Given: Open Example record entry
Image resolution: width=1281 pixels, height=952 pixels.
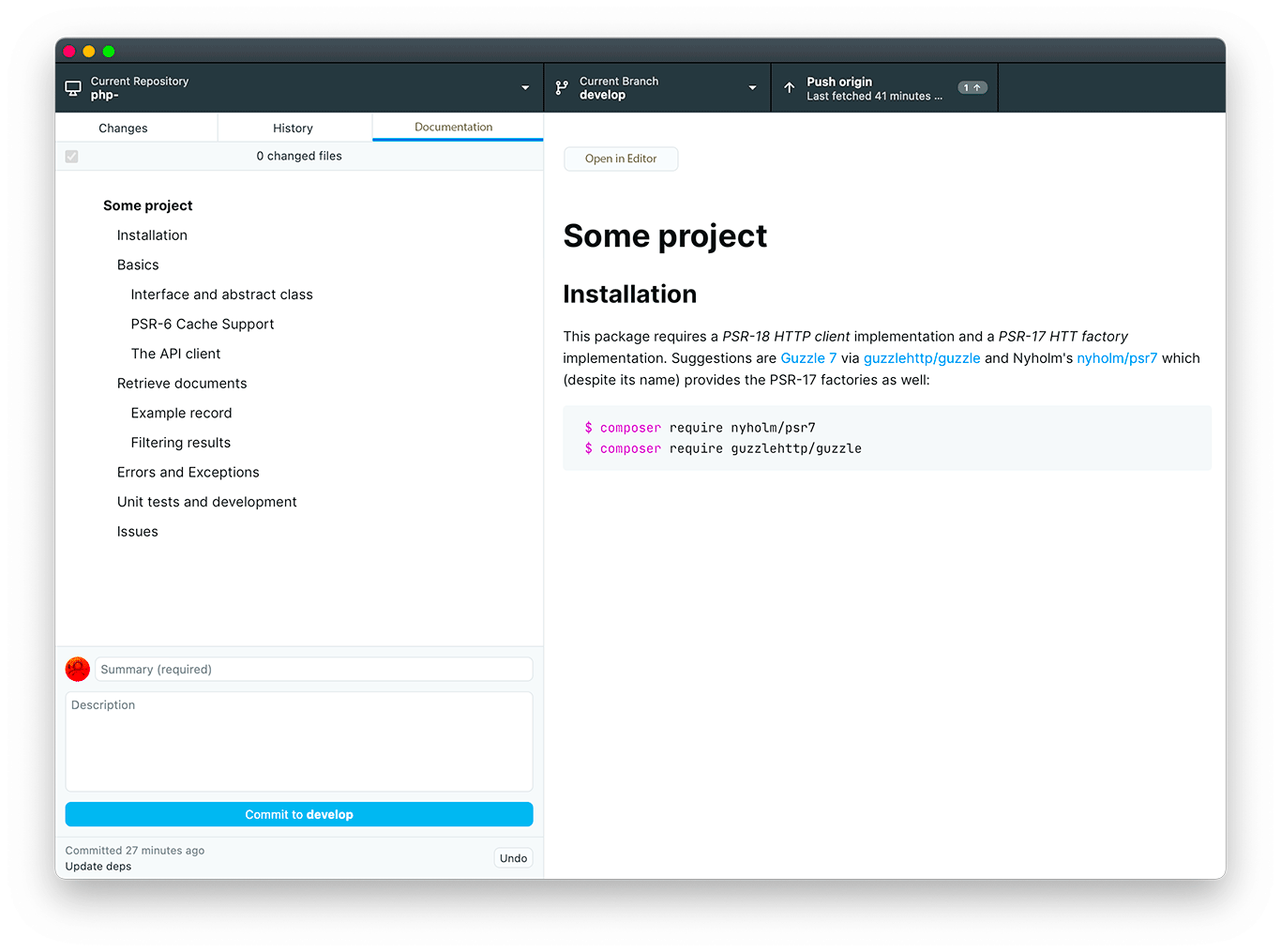Looking at the screenshot, I should click(182, 414).
